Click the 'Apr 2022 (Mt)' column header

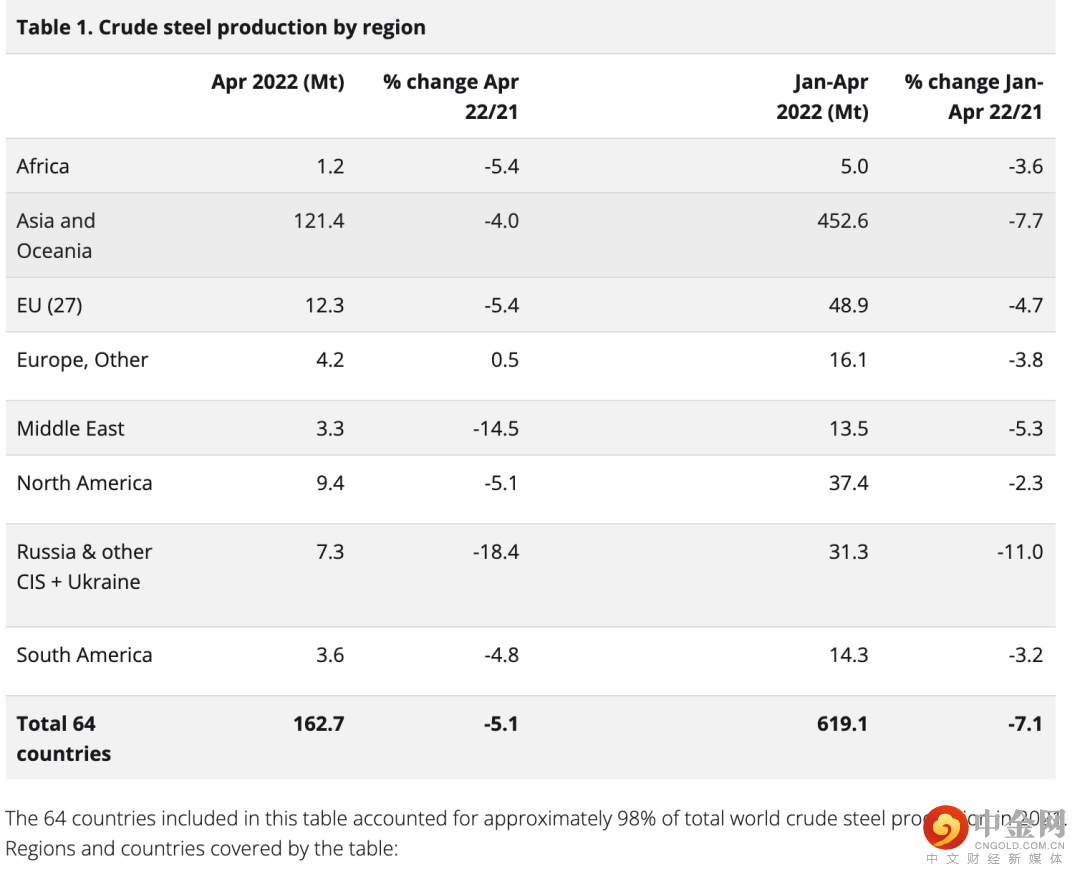click(x=277, y=82)
